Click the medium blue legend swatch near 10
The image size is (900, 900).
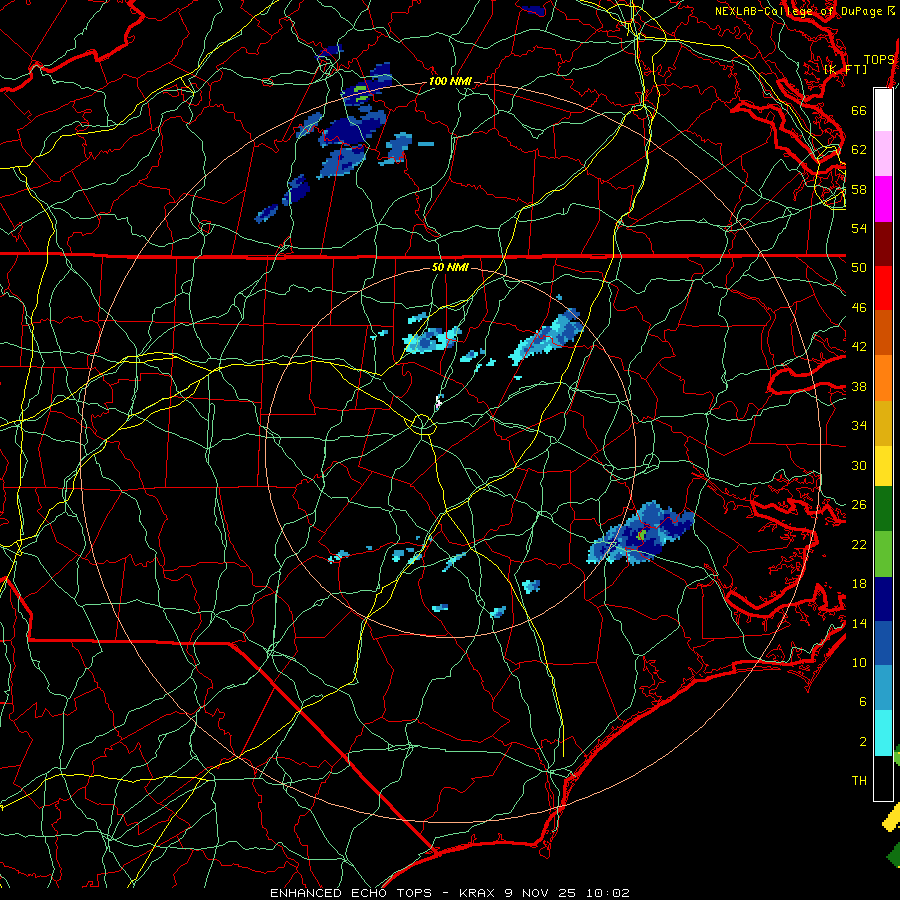[883, 643]
